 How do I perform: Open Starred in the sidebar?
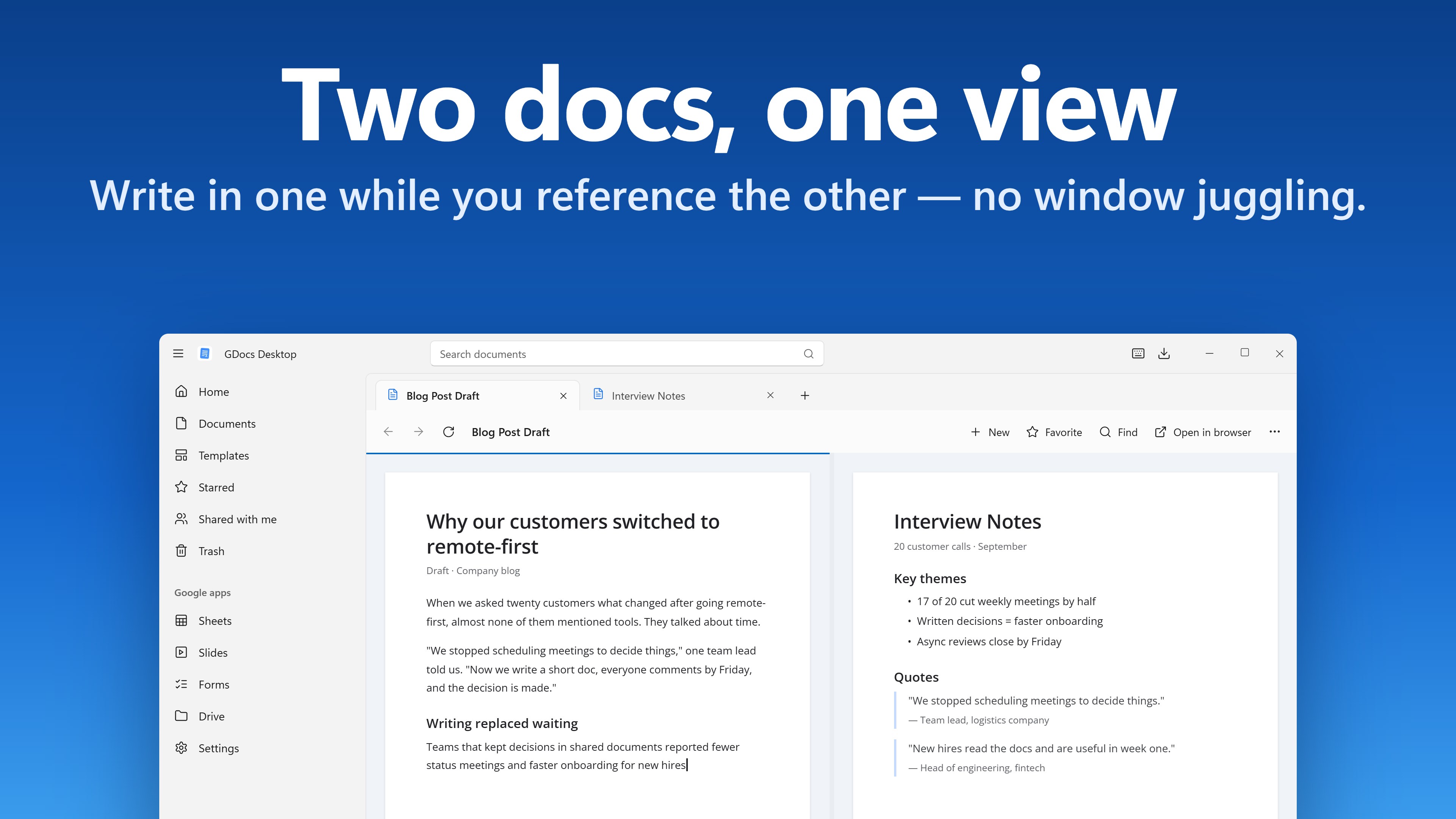tap(263, 487)
